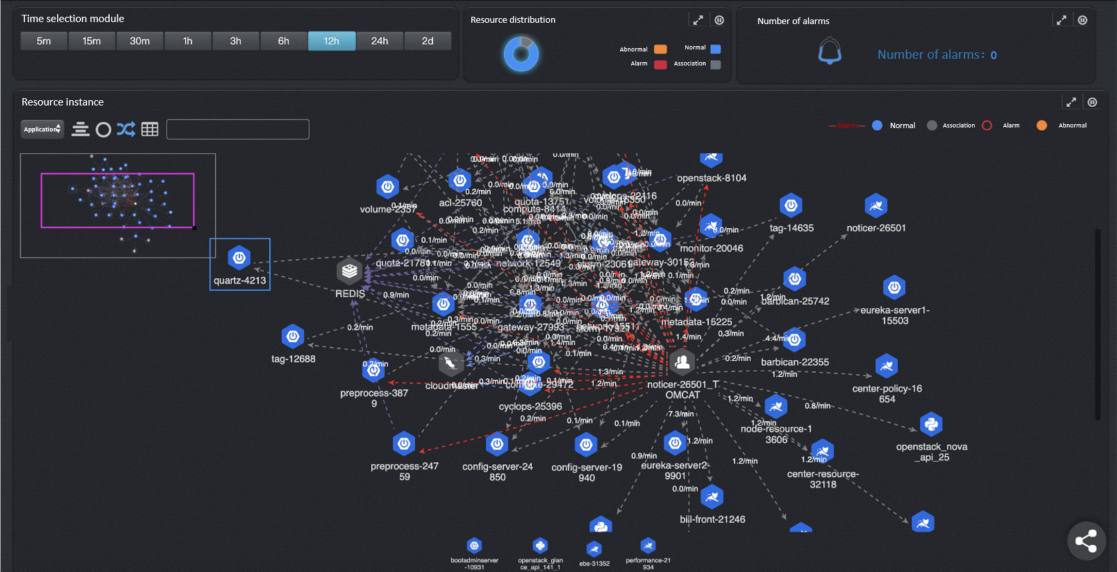Select the monitor-20046 node
Screen dimensions: 1117x572
coord(711,227)
